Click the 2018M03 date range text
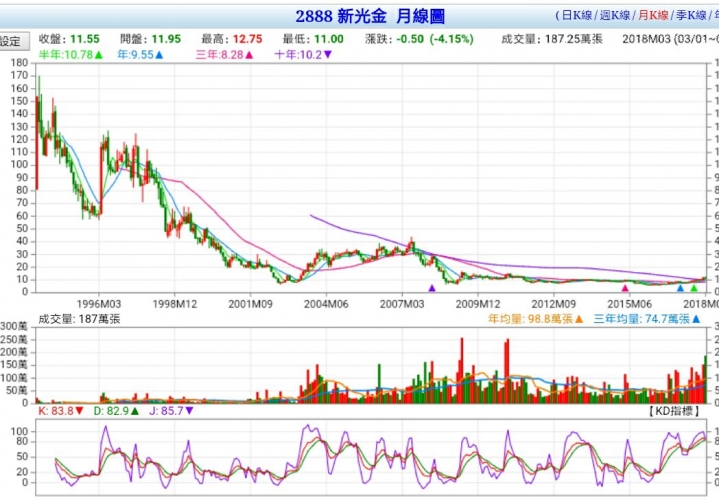Image resolution: width=720 pixels, height=500 pixels. click(x=671, y=39)
